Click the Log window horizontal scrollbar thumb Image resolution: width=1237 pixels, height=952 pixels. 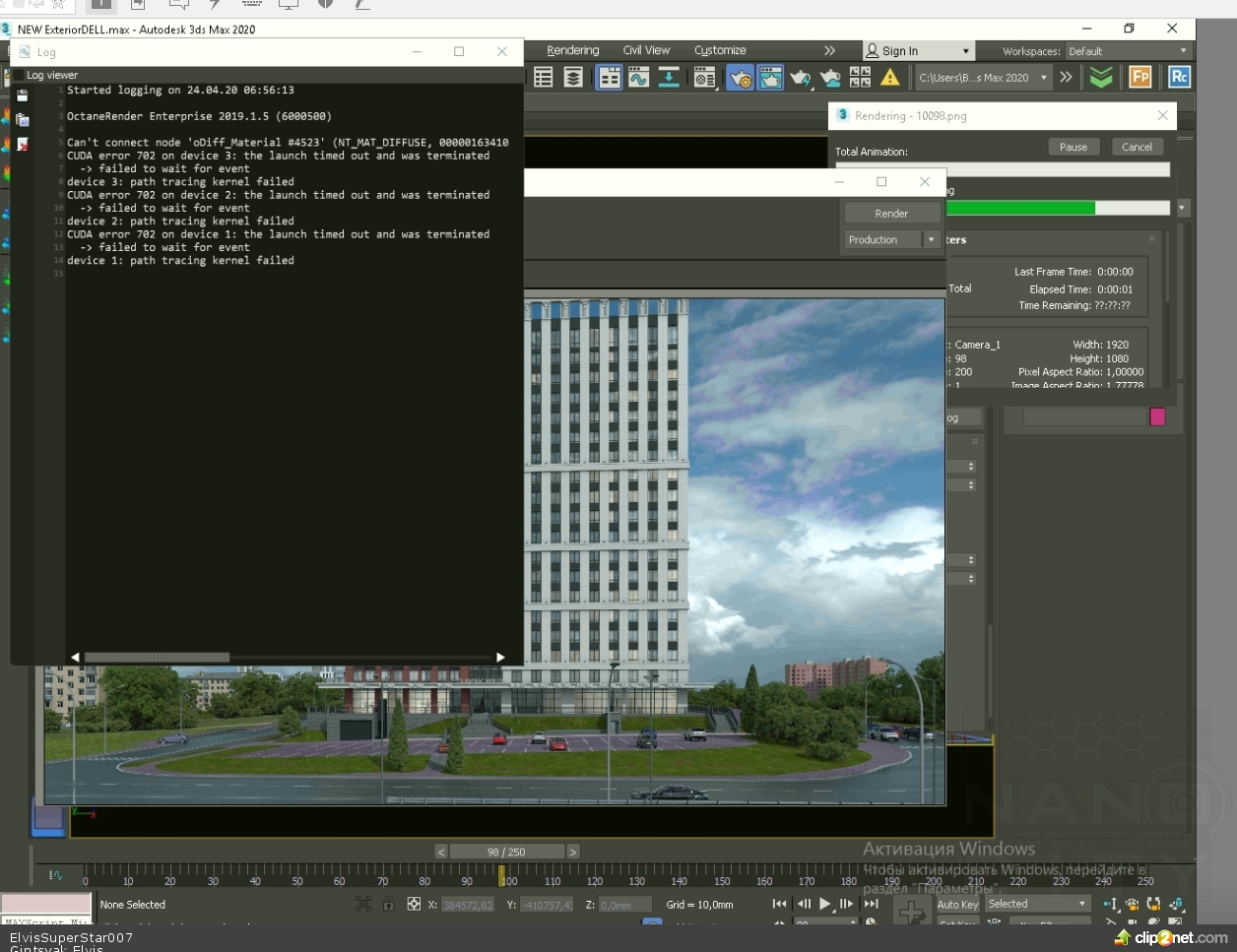[157, 657]
